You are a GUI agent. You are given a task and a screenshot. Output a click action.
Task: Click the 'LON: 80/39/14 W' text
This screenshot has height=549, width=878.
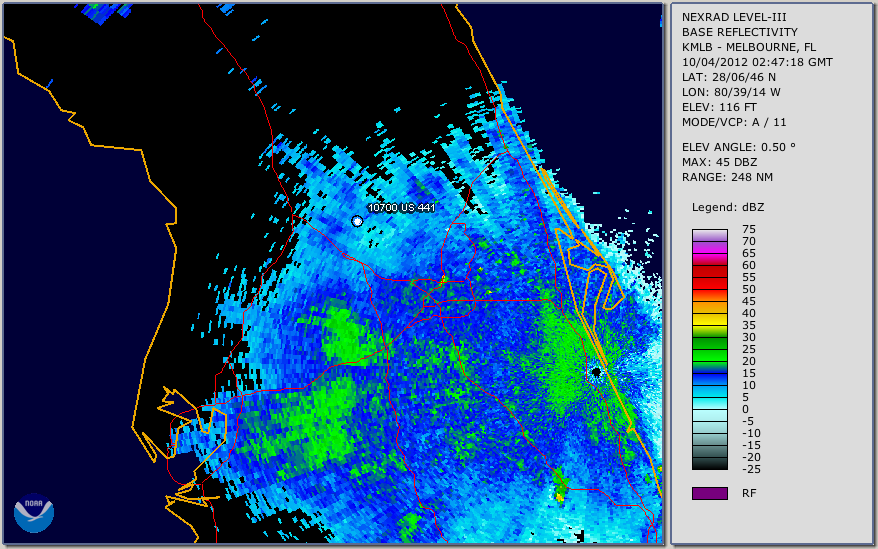[731, 92]
